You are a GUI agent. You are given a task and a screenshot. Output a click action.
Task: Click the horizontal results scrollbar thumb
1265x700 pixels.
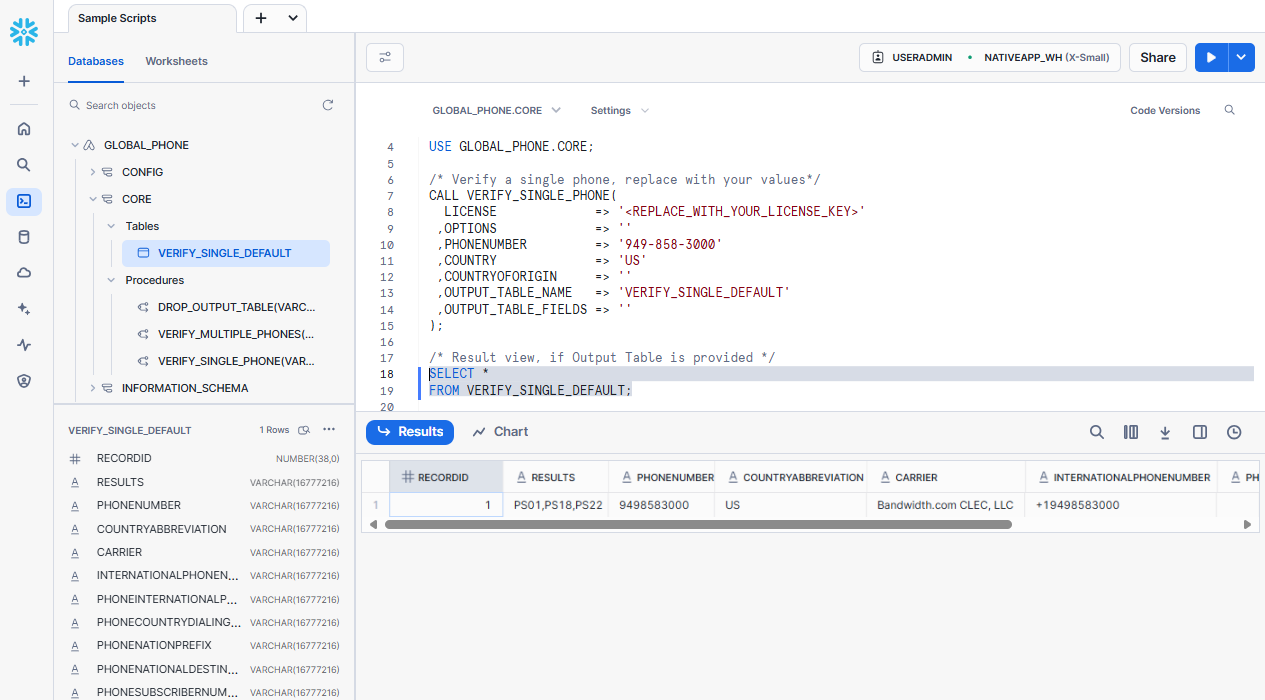(x=698, y=524)
